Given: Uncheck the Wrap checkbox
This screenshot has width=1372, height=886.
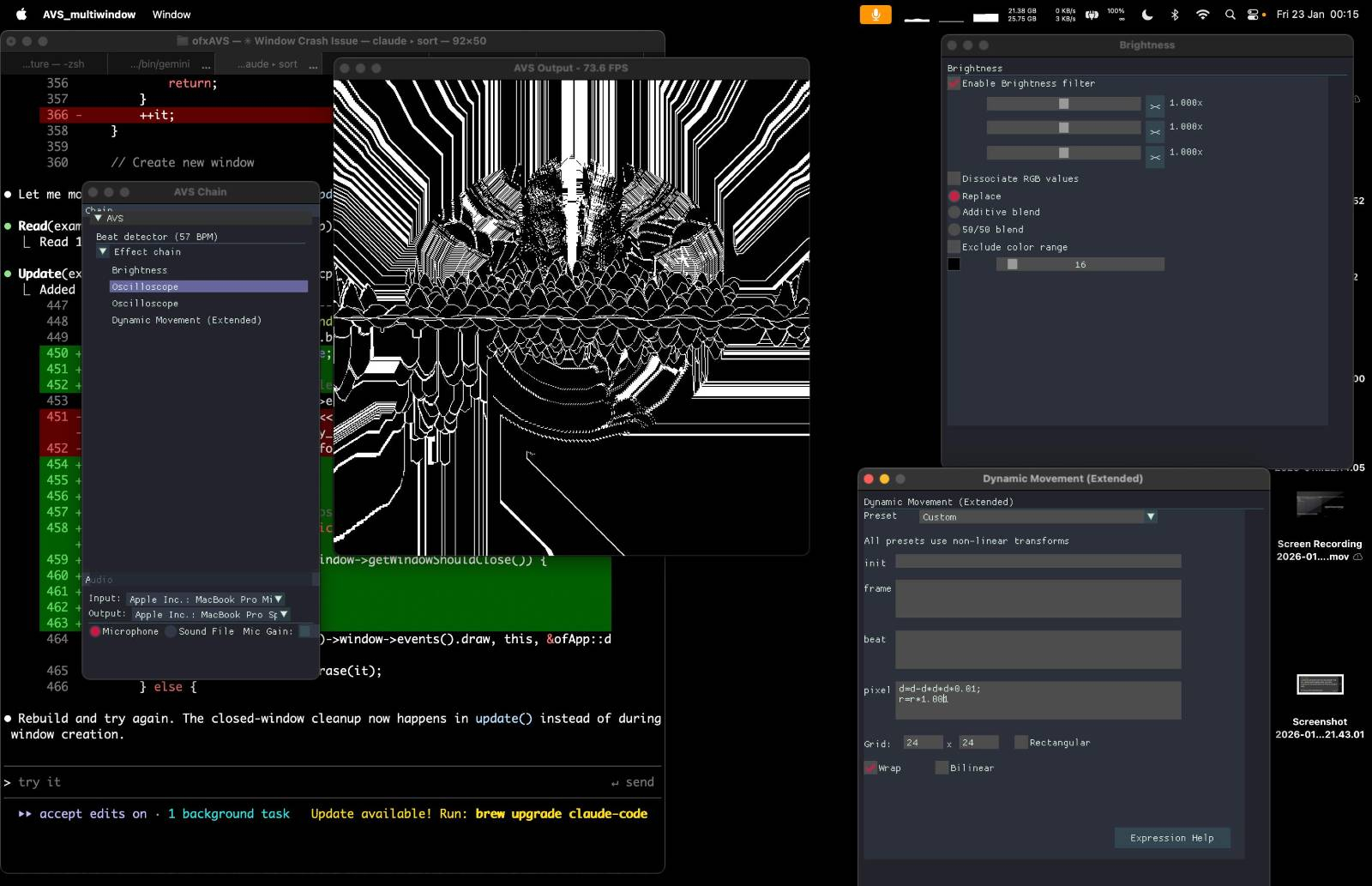Looking at the screenshot, I should pos(870,768).
